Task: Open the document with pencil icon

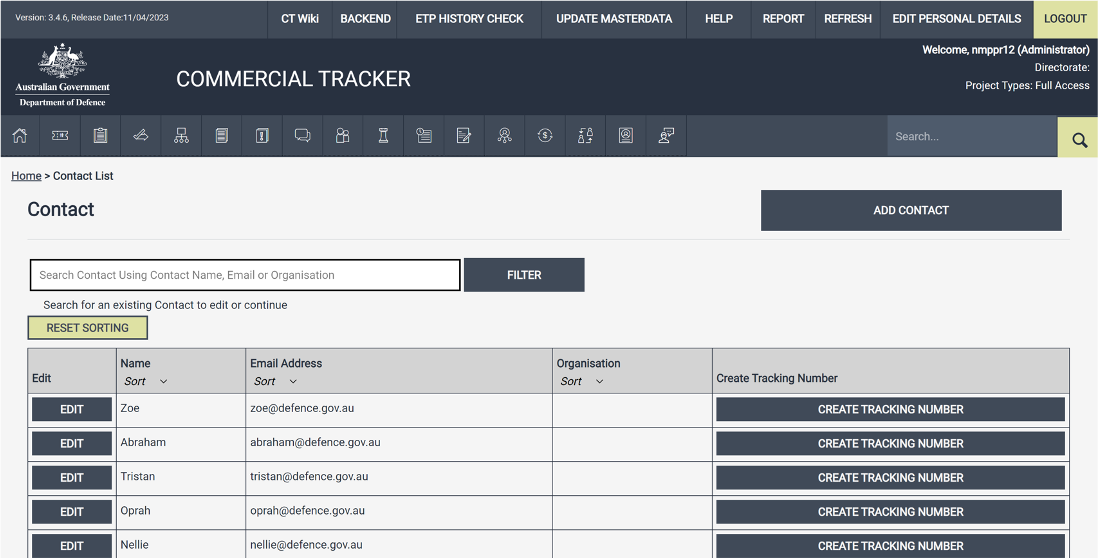Action: click(464, 136)
